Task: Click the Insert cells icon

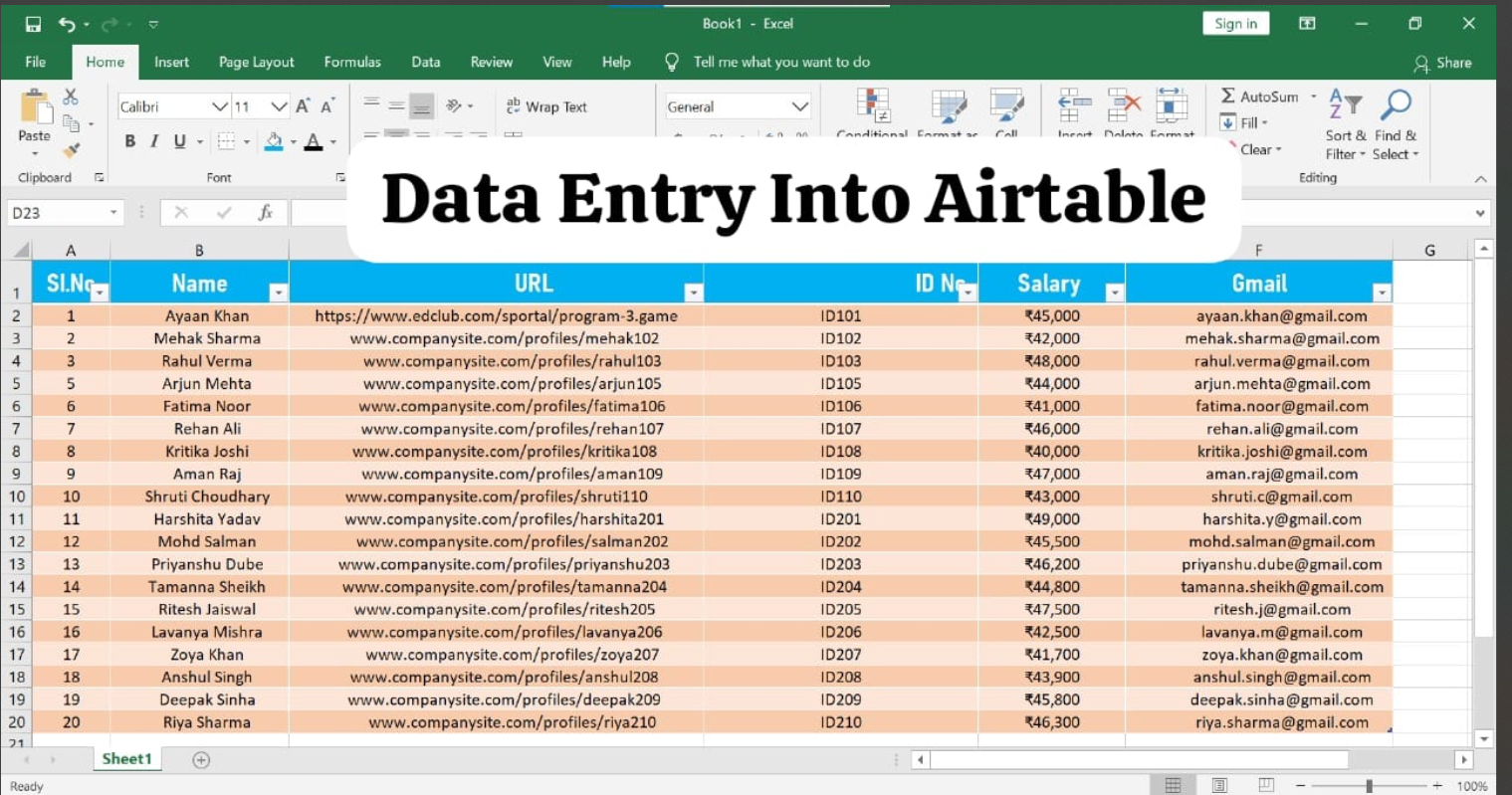Action: [x=1074, y=105]
